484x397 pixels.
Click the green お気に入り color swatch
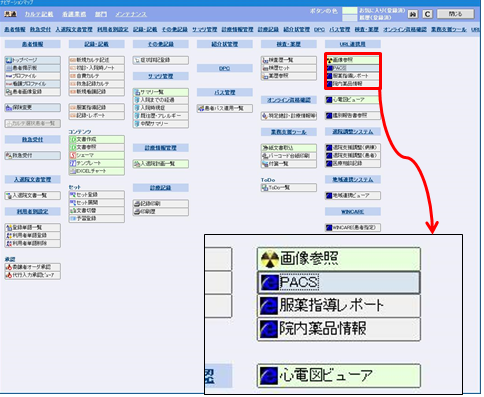pyautogui.click(x=350, y=11)
